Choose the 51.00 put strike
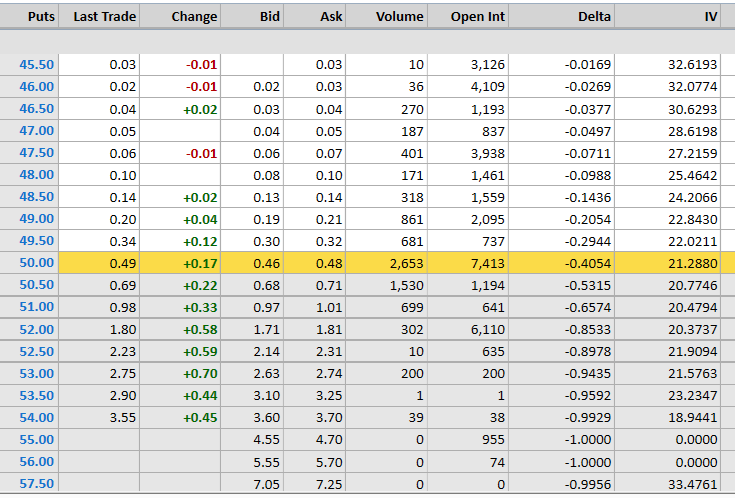The width and height of the screenshot is (735, 498). tap(37, 307)
